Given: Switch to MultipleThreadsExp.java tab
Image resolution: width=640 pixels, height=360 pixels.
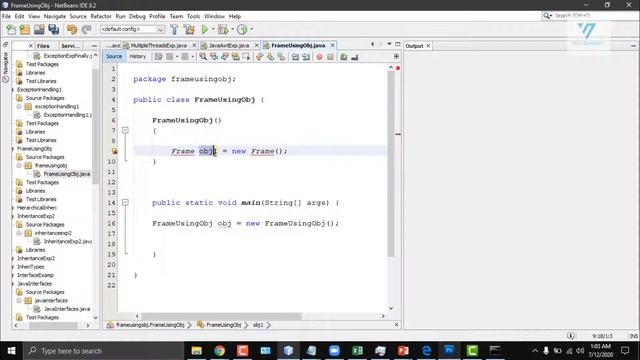Looking at the screenshot, I should pos(158,45).
